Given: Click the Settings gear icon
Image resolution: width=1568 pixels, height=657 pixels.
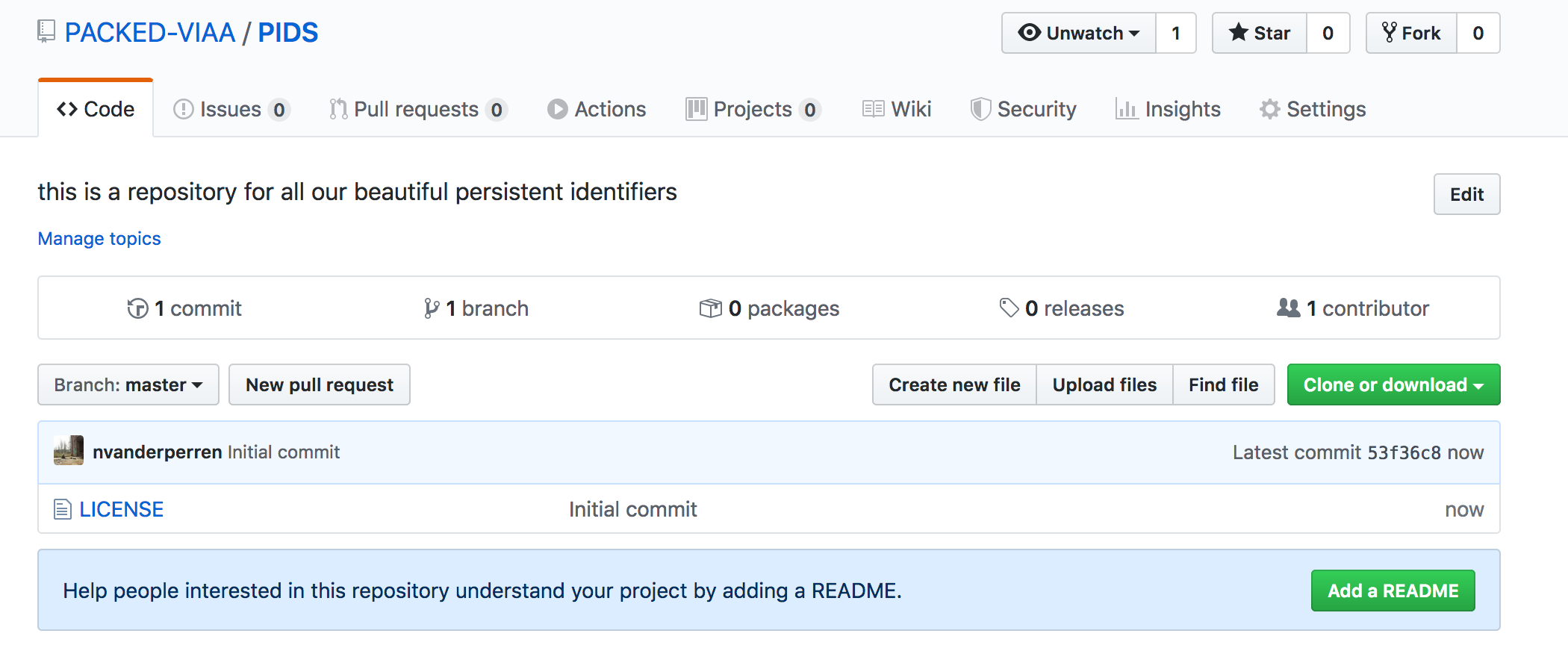Looking at the screenshot, I should pyautogui.click(x=1269, y=109).
